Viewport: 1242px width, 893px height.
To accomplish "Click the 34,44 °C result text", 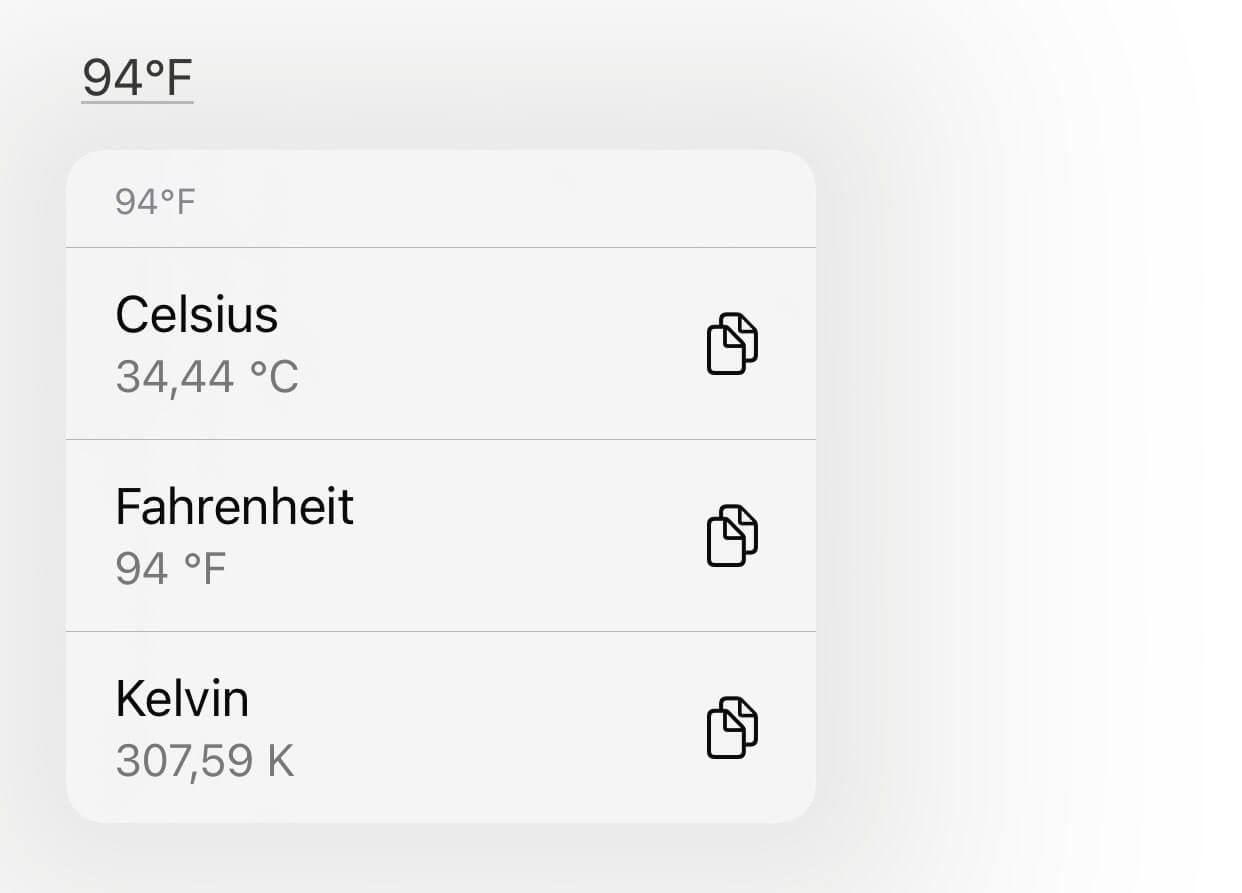I will click(x=207, y=377).
